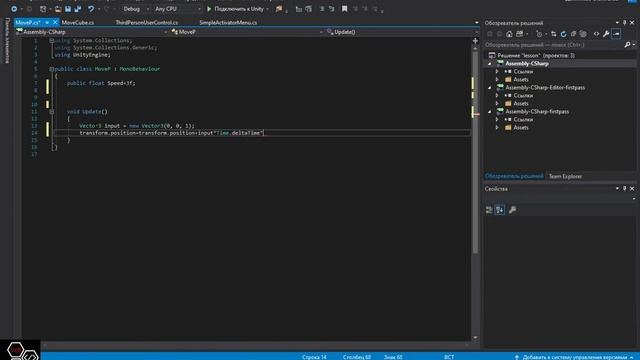Click the editor split-window plus handle
Screen dimensions: 640x360
pyautogui.click(x=475, y=41)
